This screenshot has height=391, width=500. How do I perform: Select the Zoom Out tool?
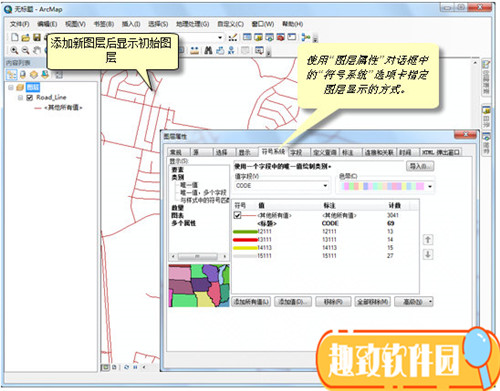25,50
